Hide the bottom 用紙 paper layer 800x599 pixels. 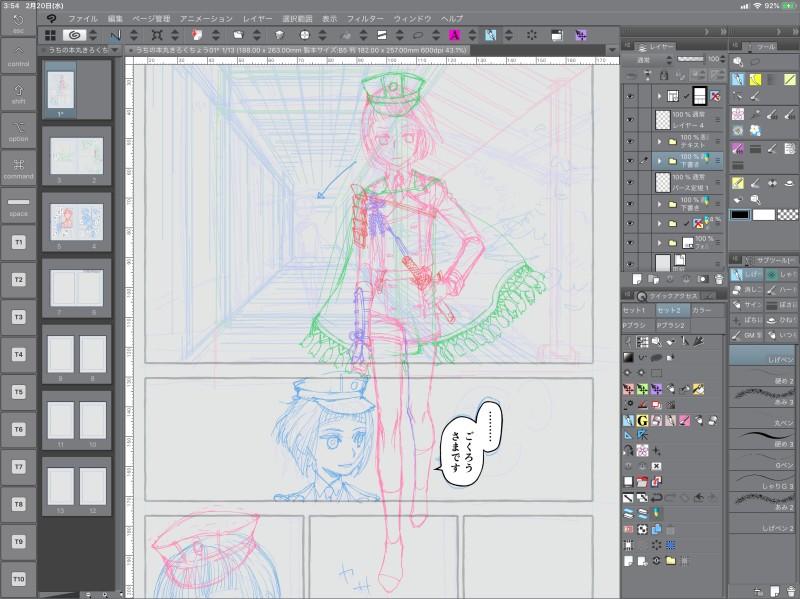click(x=631, y=263)
